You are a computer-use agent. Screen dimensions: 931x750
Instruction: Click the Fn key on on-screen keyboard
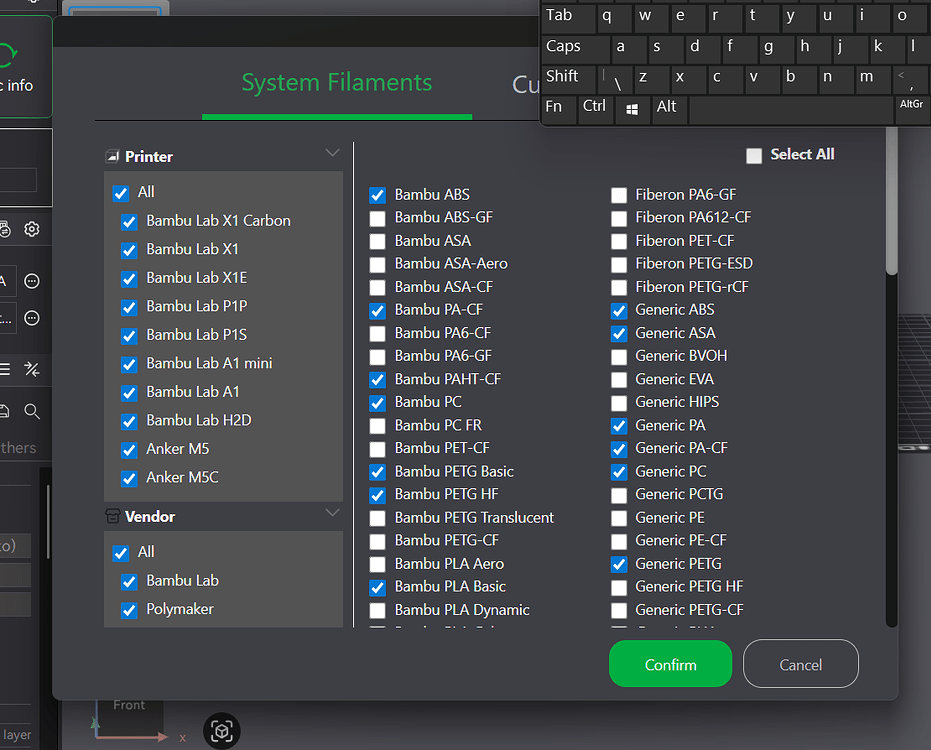pyautogui.click(x=559, y=109)
